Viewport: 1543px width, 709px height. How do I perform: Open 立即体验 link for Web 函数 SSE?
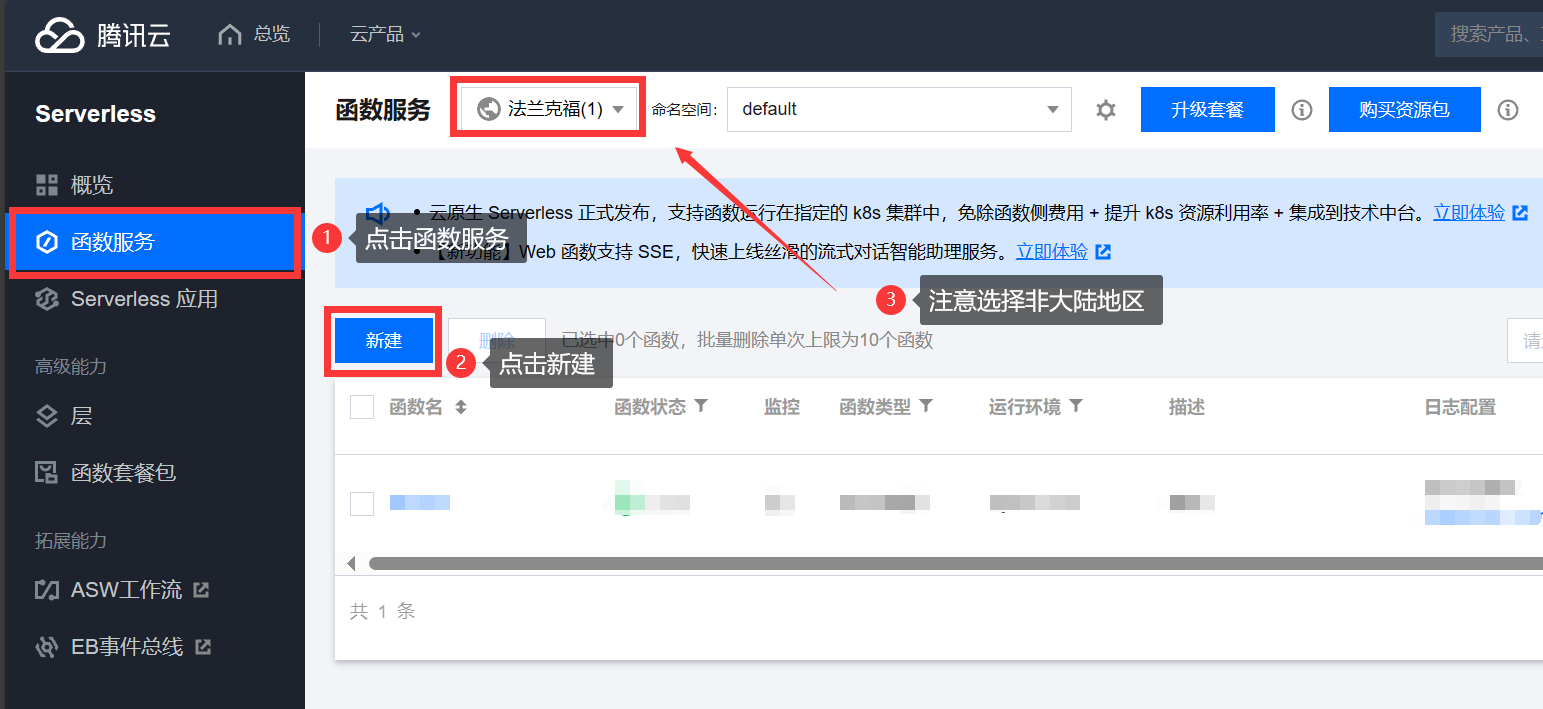click(1052, 251)
